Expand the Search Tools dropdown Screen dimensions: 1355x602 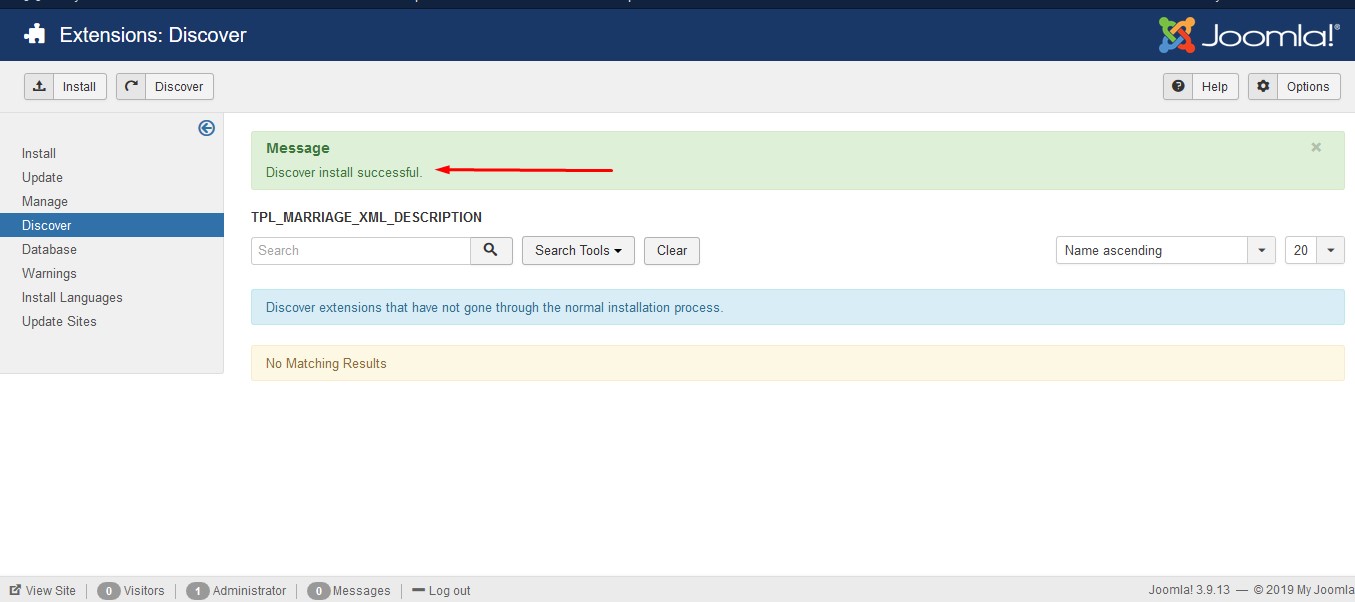(578, 250)
